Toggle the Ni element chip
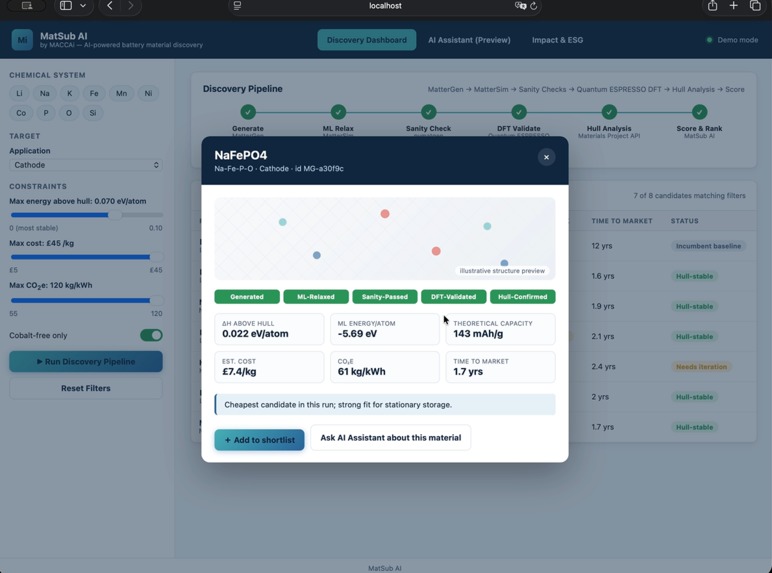772x573 pixels. tap(148, 93)
